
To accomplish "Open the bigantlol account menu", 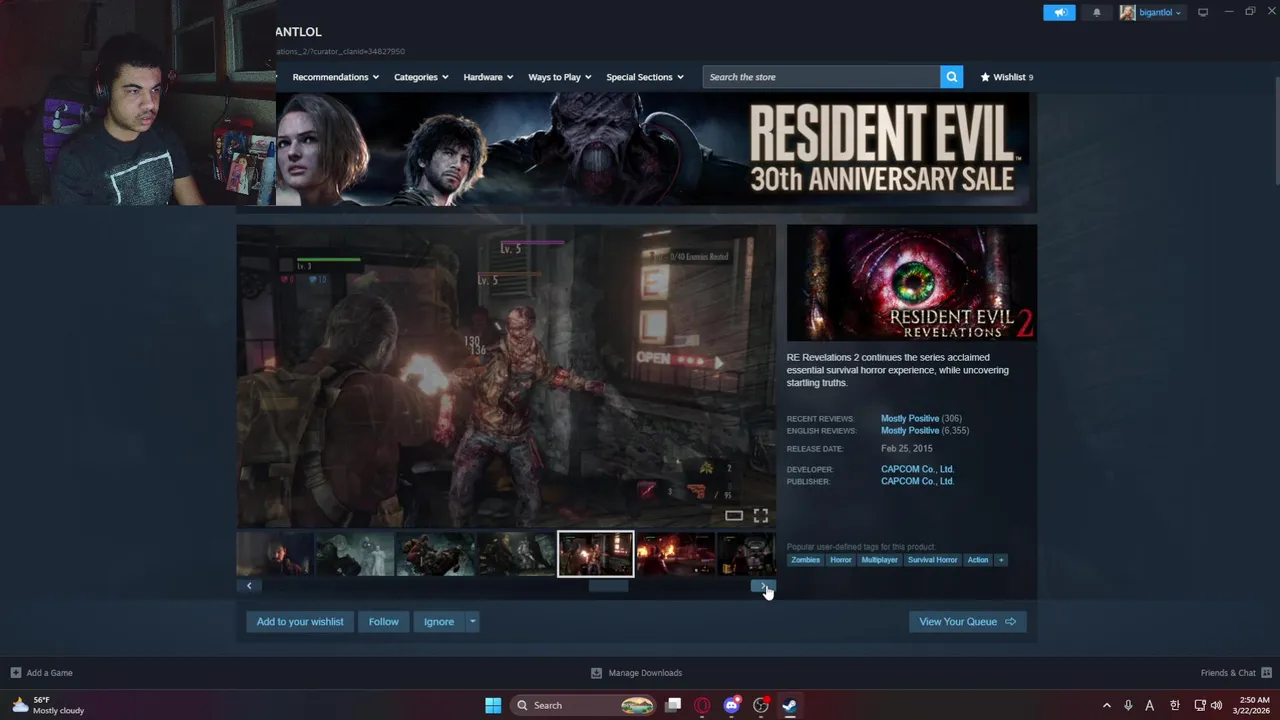I will click(1152, 12).
